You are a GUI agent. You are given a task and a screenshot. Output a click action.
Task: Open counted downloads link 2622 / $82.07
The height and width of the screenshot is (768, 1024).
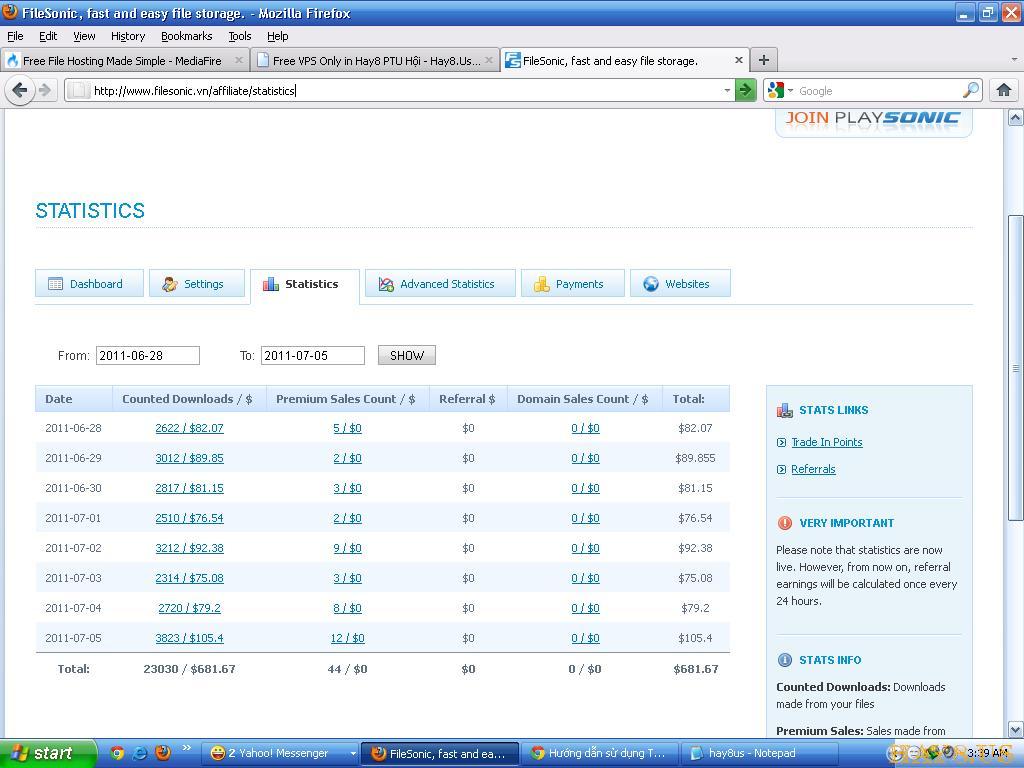(x=189, y=428)
